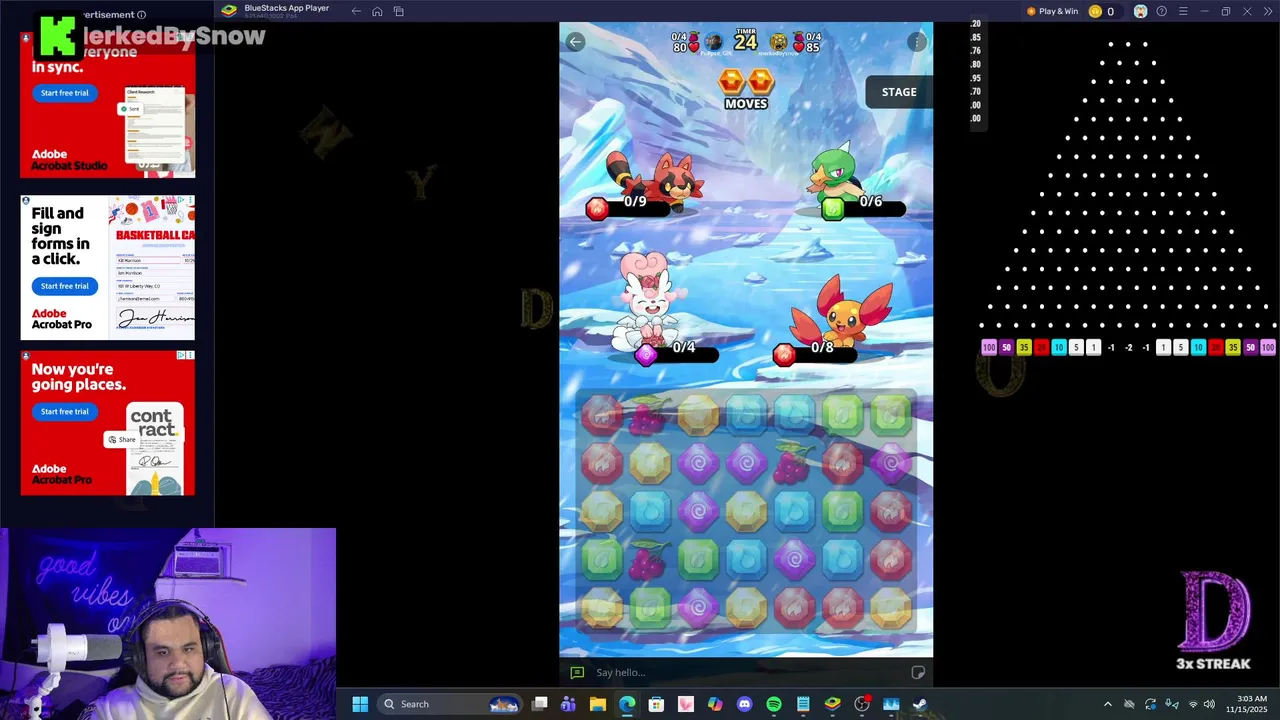Tap the cherry tile in the board's top row
1280x720 pixels.
click(x=649, y=415)
